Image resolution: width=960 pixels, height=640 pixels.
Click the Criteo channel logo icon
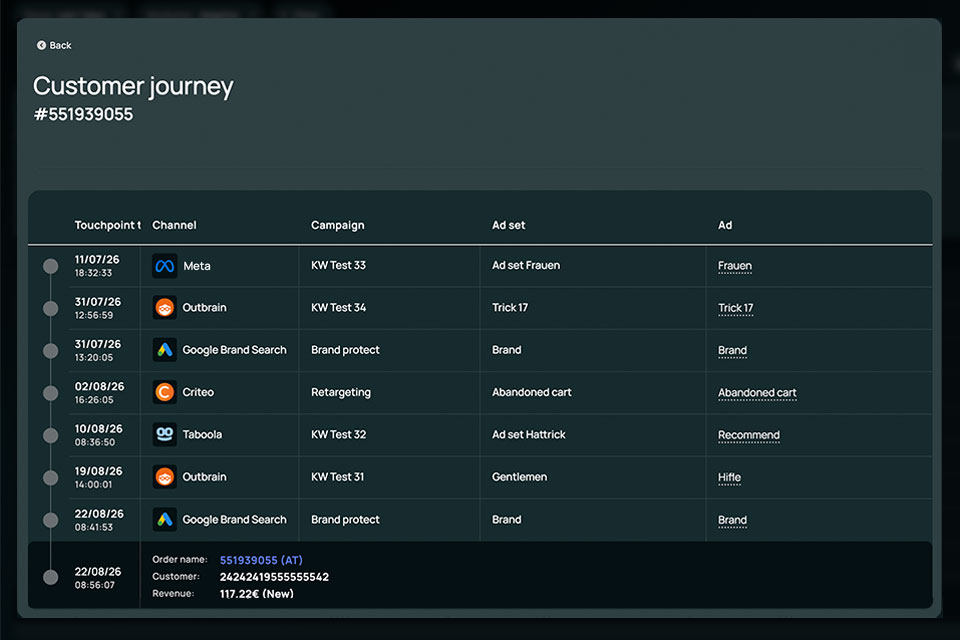click(165, 392)
